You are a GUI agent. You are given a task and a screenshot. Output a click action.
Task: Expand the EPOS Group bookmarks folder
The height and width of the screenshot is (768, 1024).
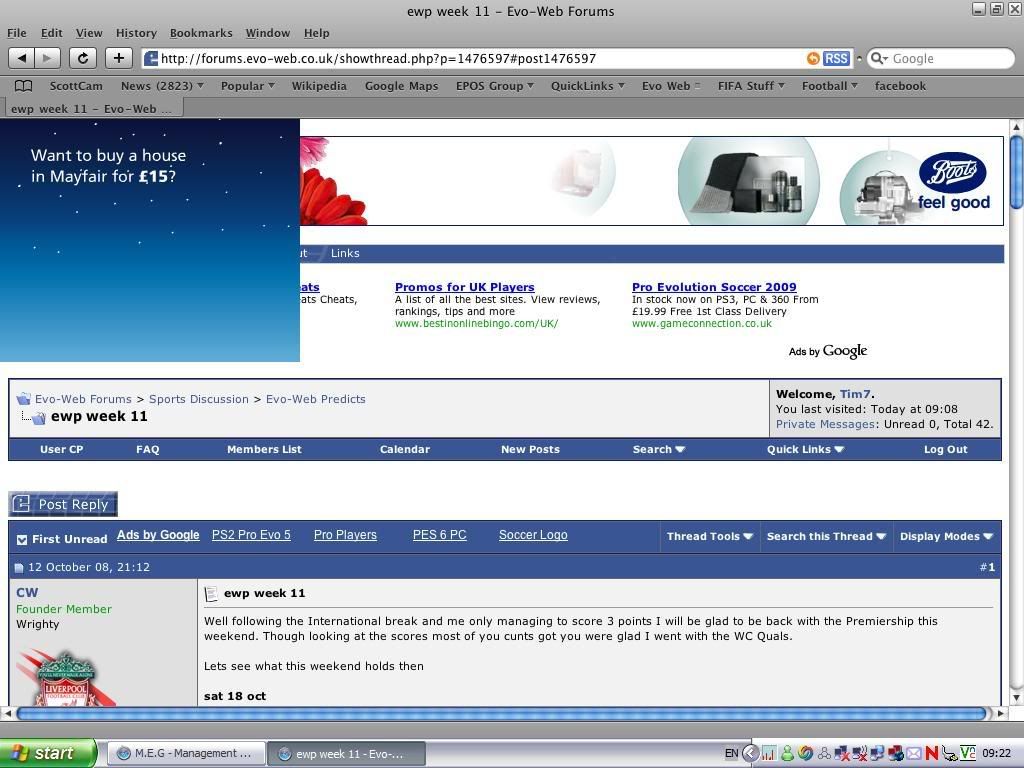[x=495, y=86]
